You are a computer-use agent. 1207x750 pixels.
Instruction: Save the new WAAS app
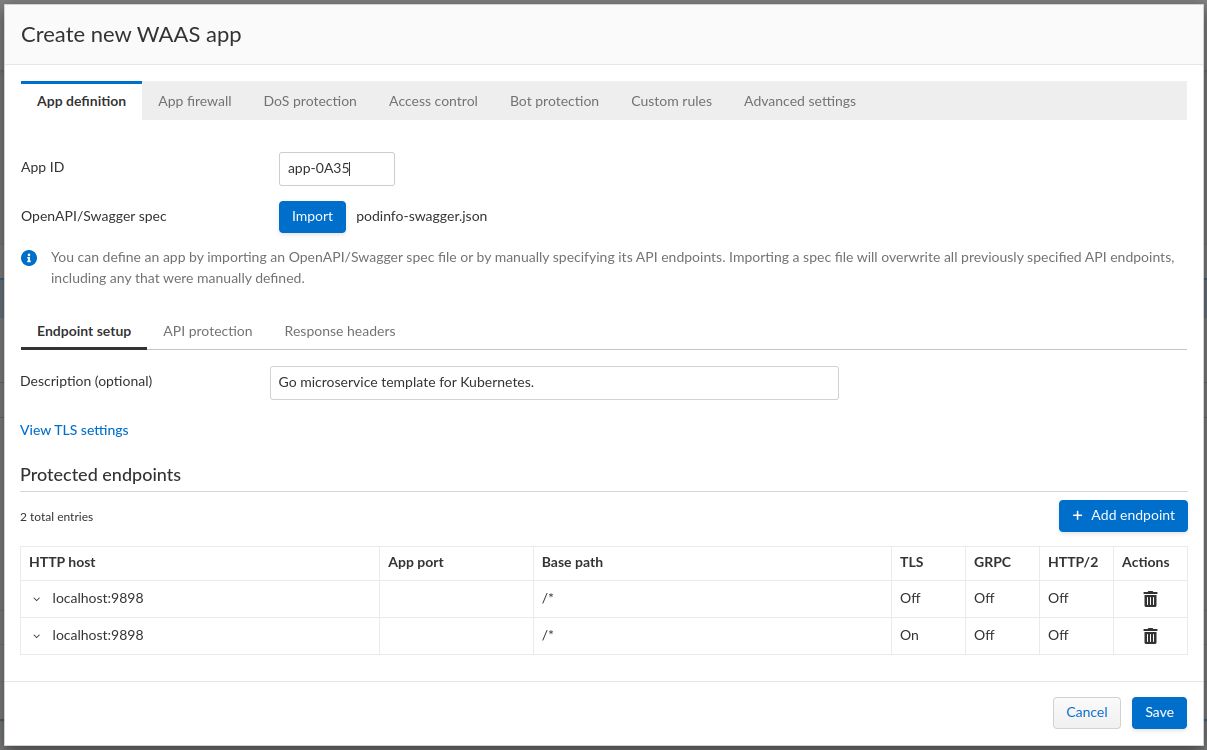pyautogui.click(x=1159, y=712)
